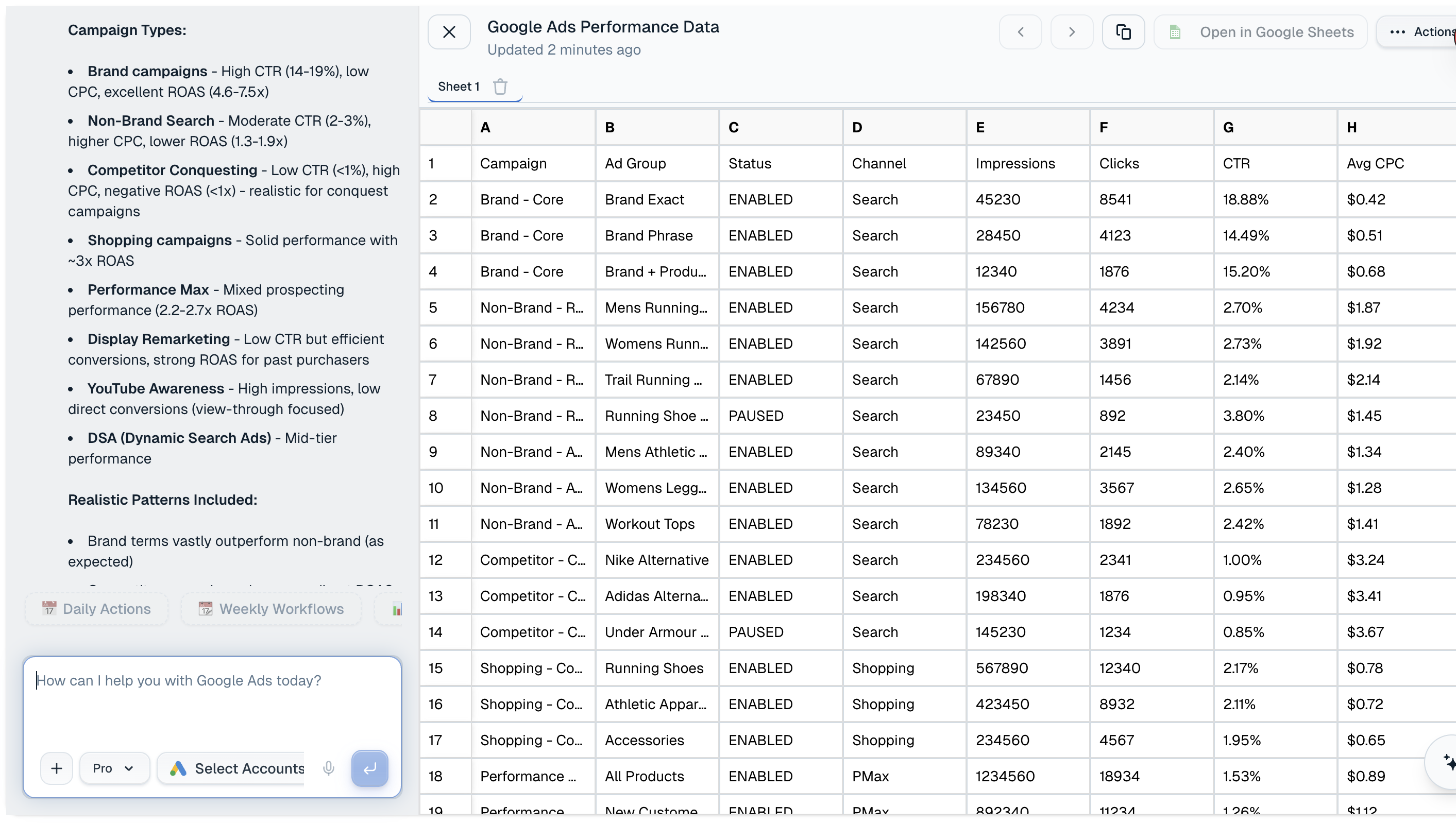Close the spreadsheet panel

pos(448,31)
